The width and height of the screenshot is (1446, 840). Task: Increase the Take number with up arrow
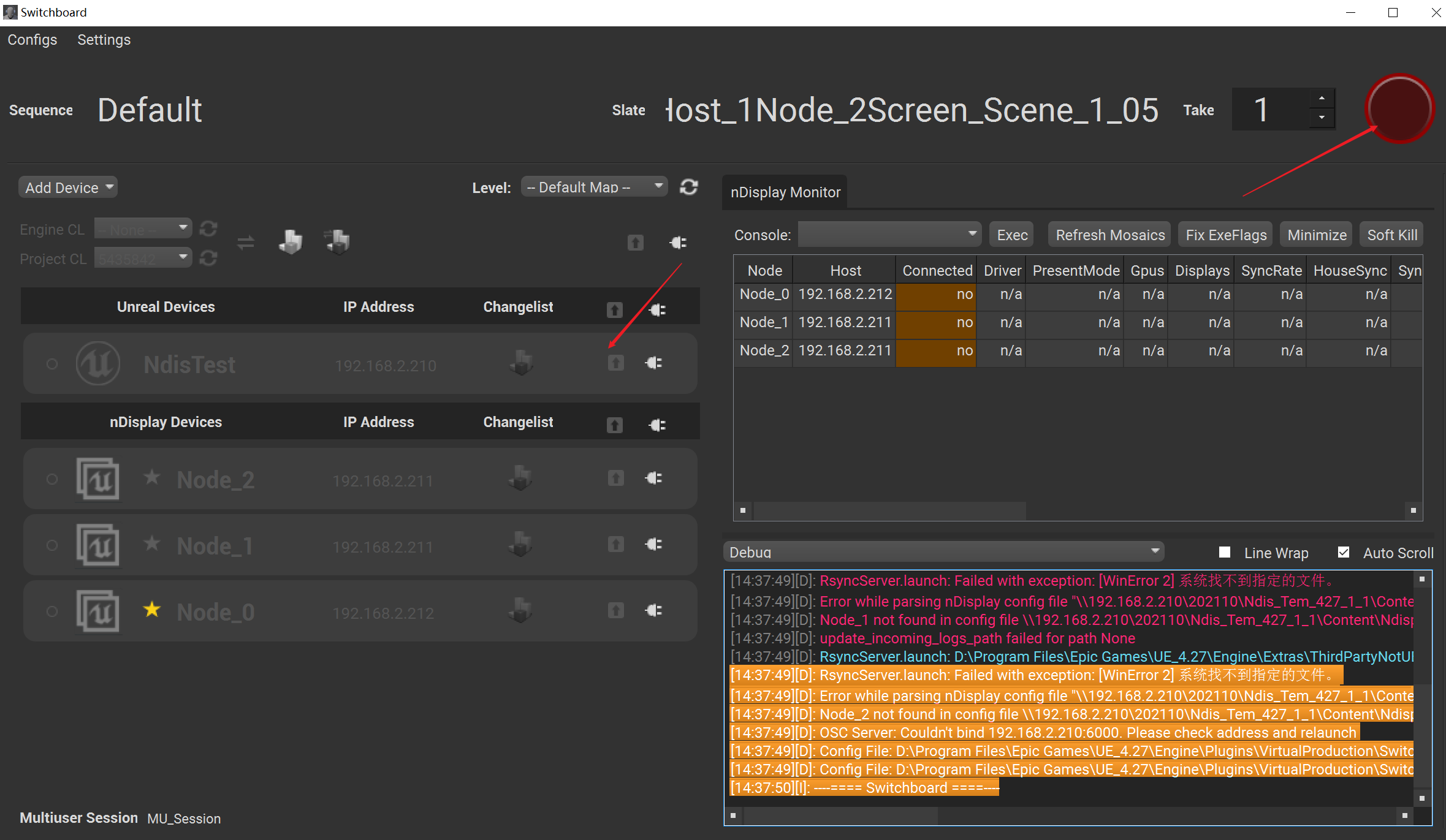click(1322, 99)
